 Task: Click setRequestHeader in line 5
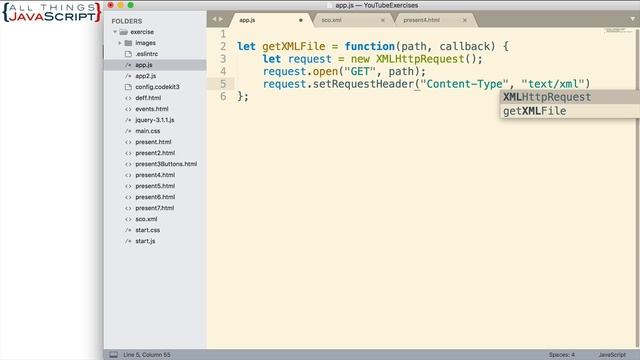pyautogui.click(x=364, y=84)
